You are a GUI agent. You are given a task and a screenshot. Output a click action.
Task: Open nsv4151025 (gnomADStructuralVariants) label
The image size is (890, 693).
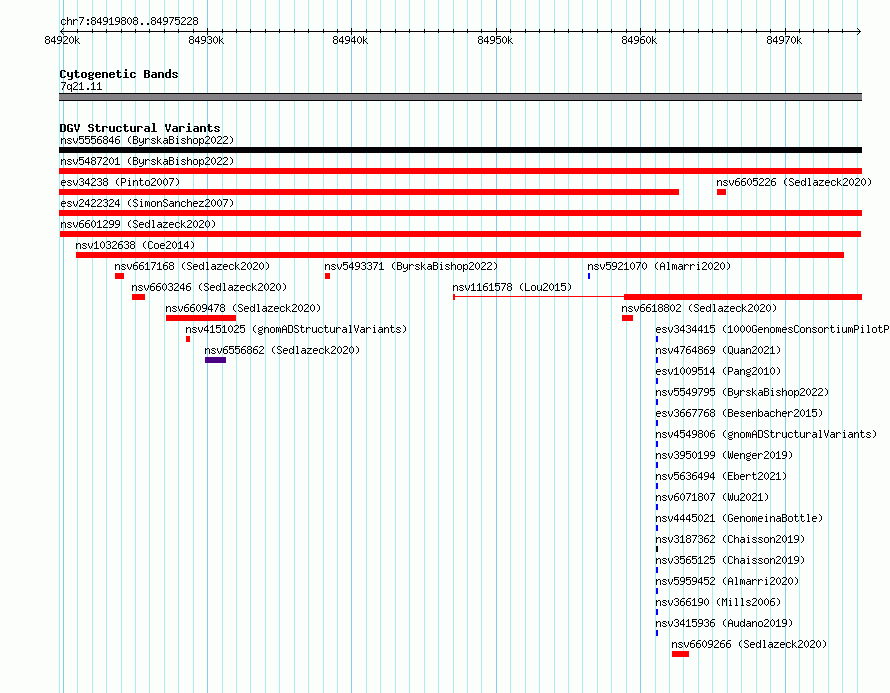[x=296, y=329]
